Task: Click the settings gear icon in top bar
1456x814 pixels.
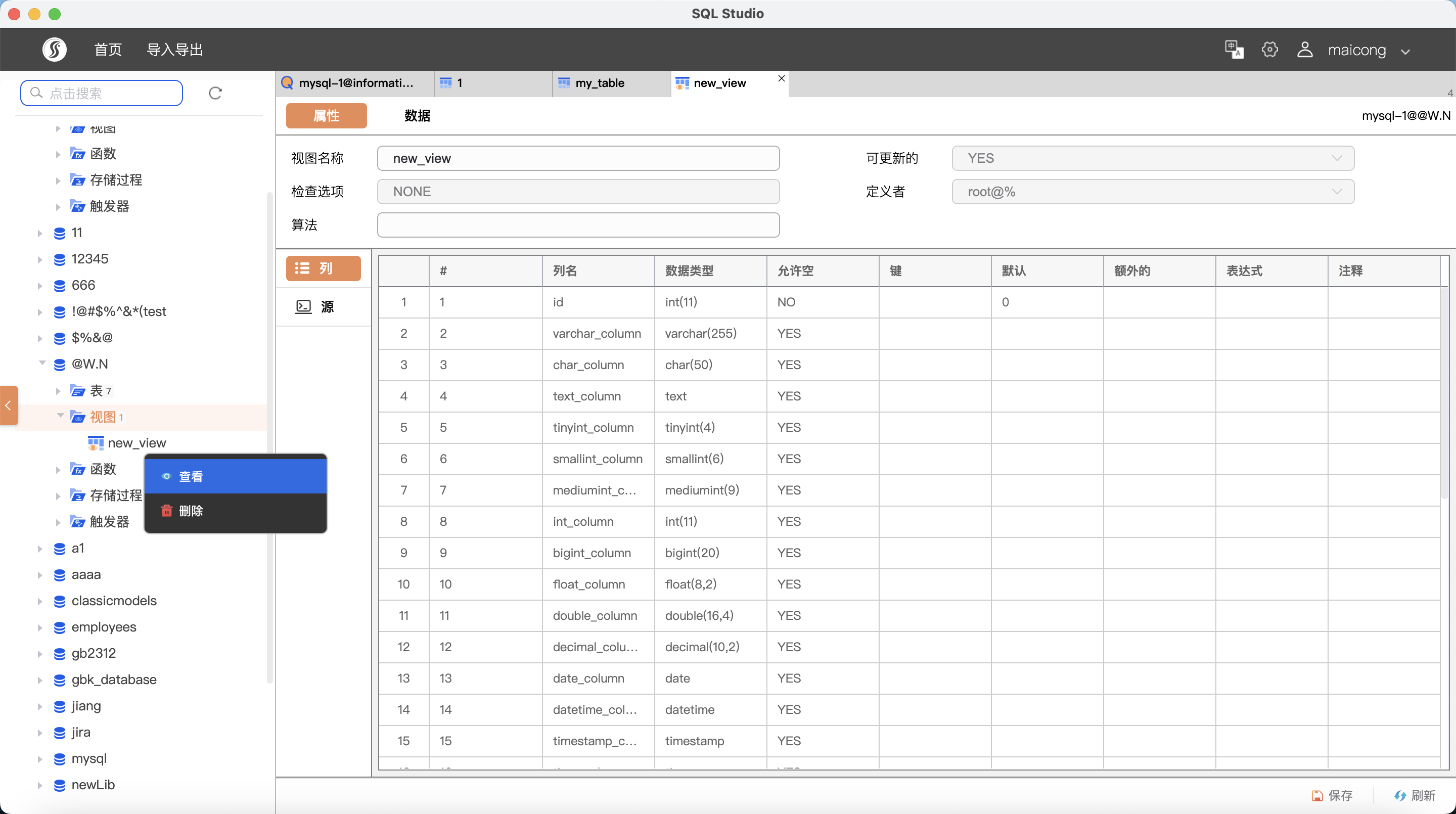Action: coord(1270,50)
